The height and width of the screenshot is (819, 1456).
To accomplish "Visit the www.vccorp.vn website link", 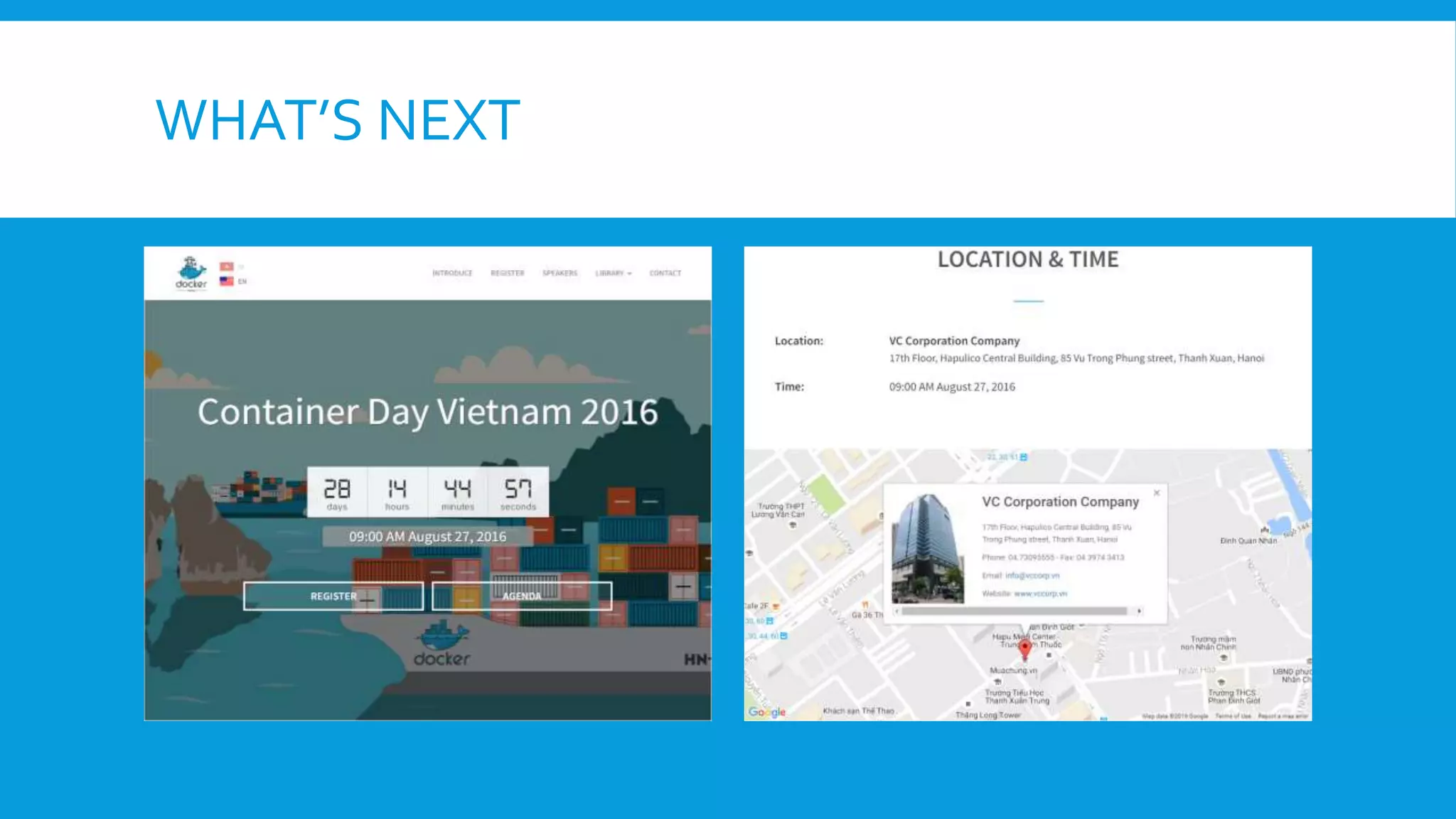I will [x=1040, y=594].
